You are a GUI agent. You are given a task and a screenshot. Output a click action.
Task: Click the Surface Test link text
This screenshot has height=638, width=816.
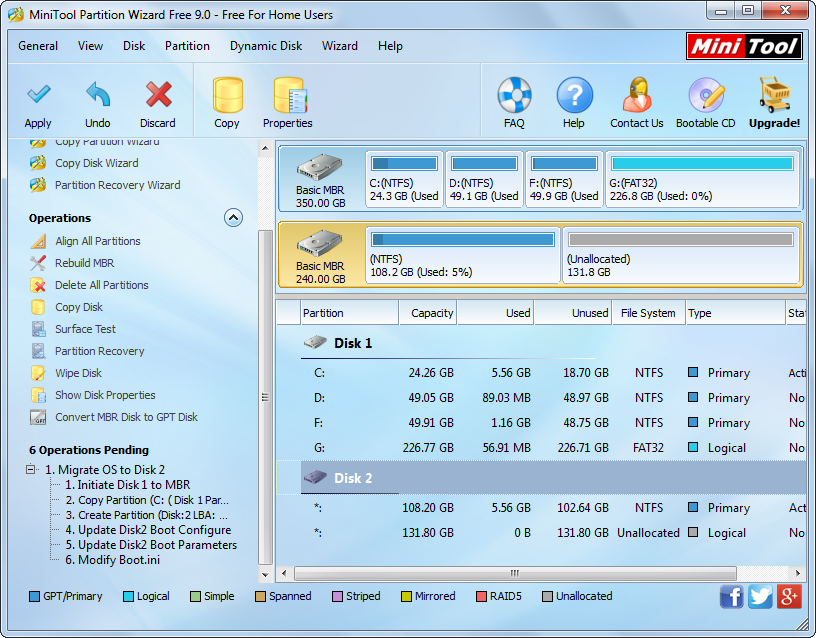click(x=85, y=329)
